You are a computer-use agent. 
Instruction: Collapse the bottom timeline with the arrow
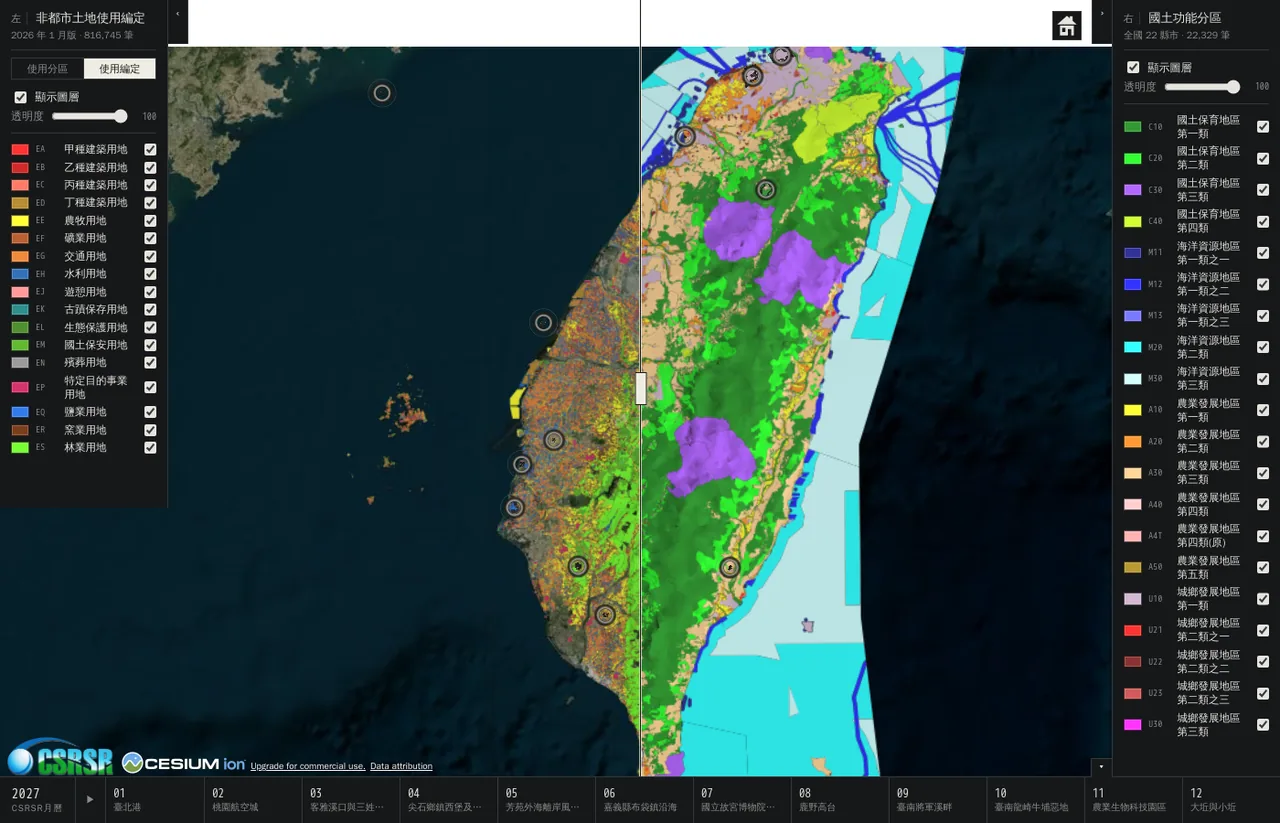click(1101, 767)
